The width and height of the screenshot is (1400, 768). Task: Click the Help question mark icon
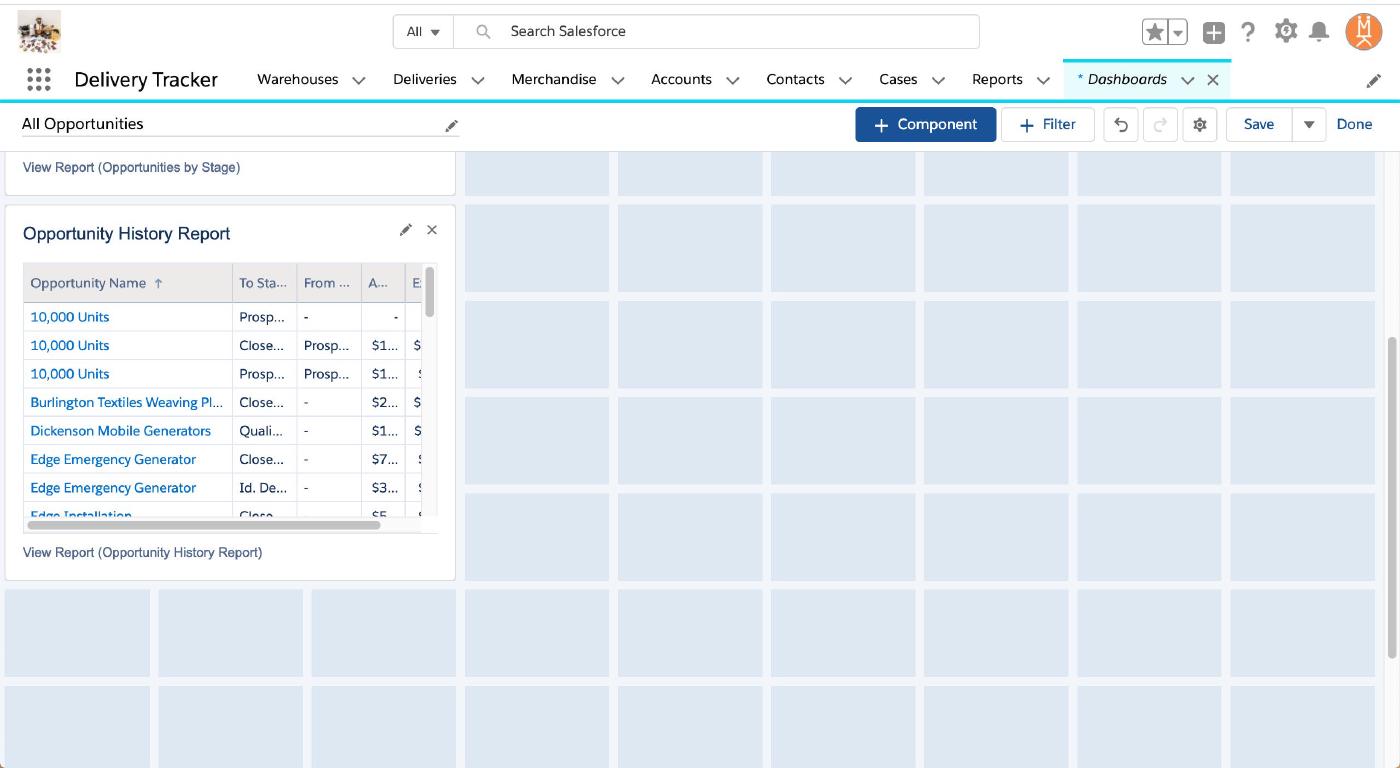click(x=1248, y=32)
